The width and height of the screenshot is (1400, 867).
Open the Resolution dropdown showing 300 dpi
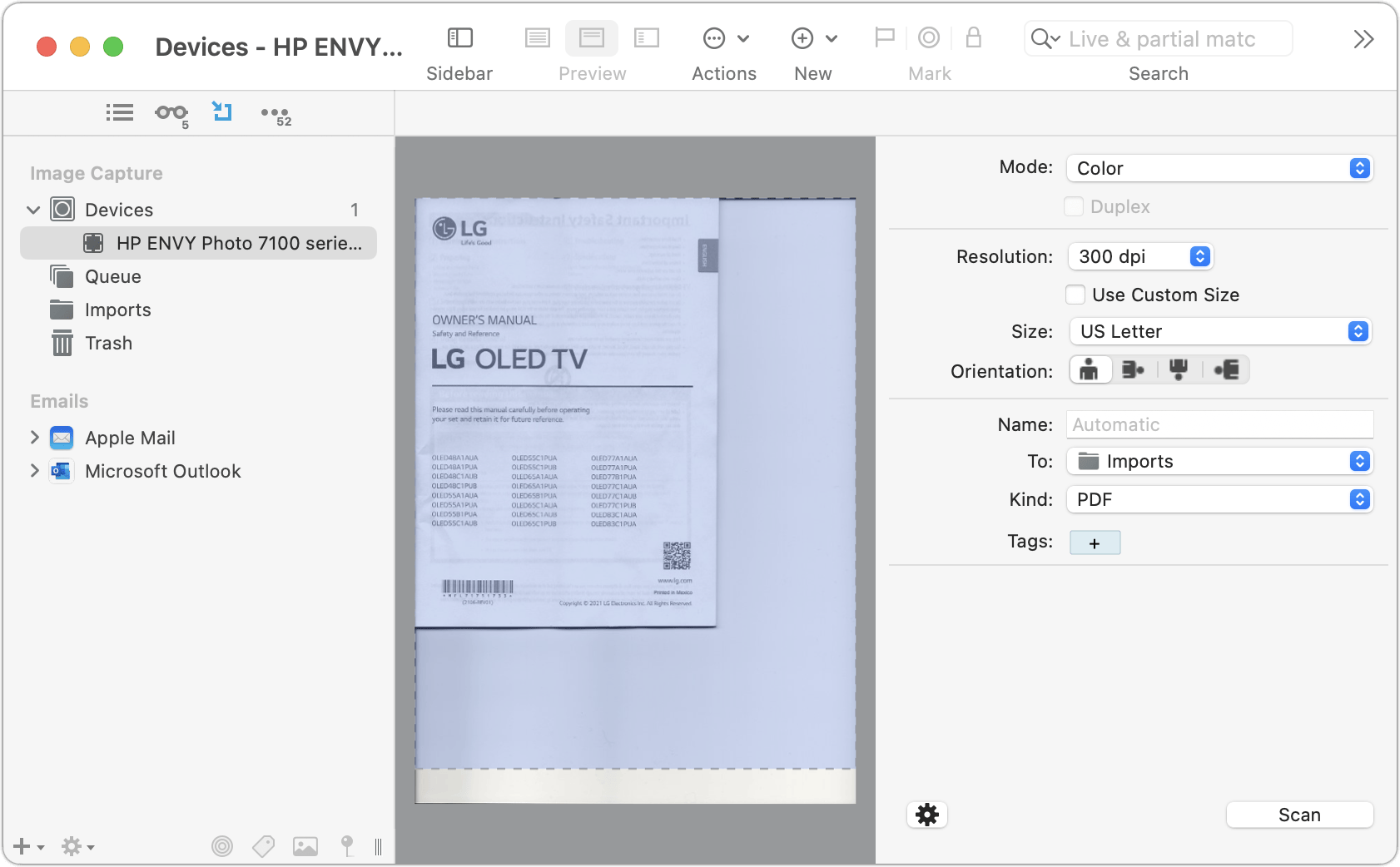tap(1140, 256)
